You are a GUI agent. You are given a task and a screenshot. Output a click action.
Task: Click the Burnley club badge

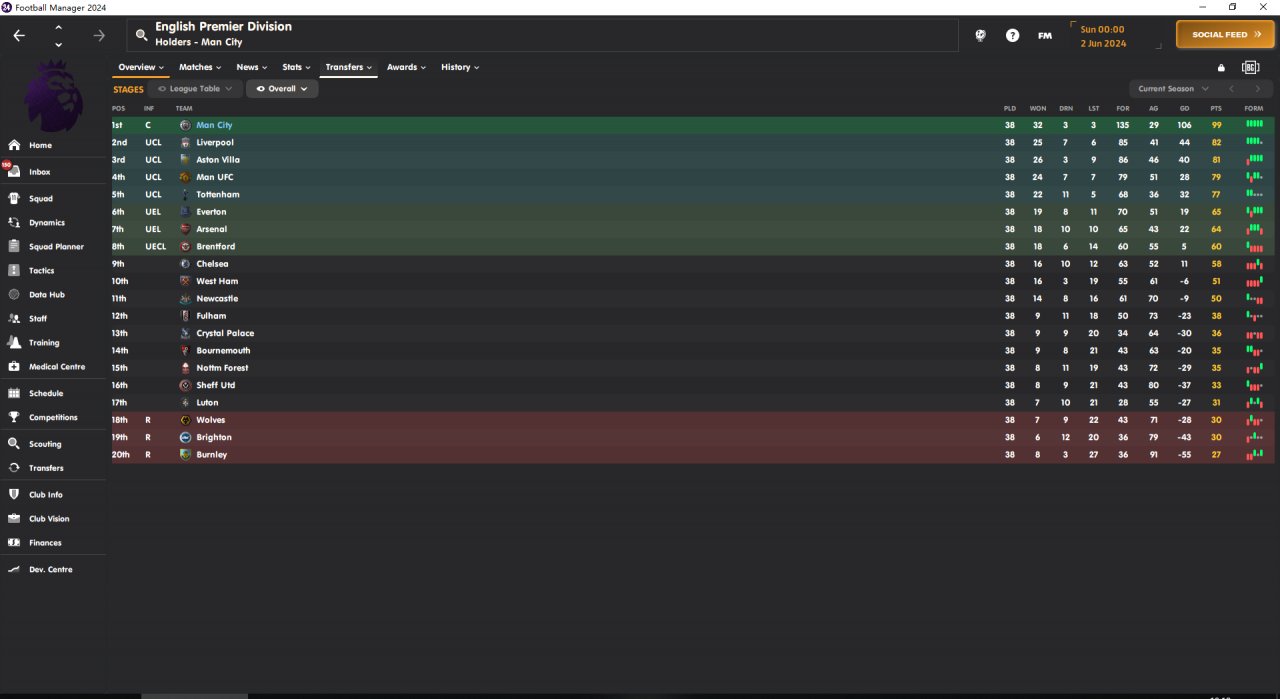pyautogui.click(x=185, y=454)
